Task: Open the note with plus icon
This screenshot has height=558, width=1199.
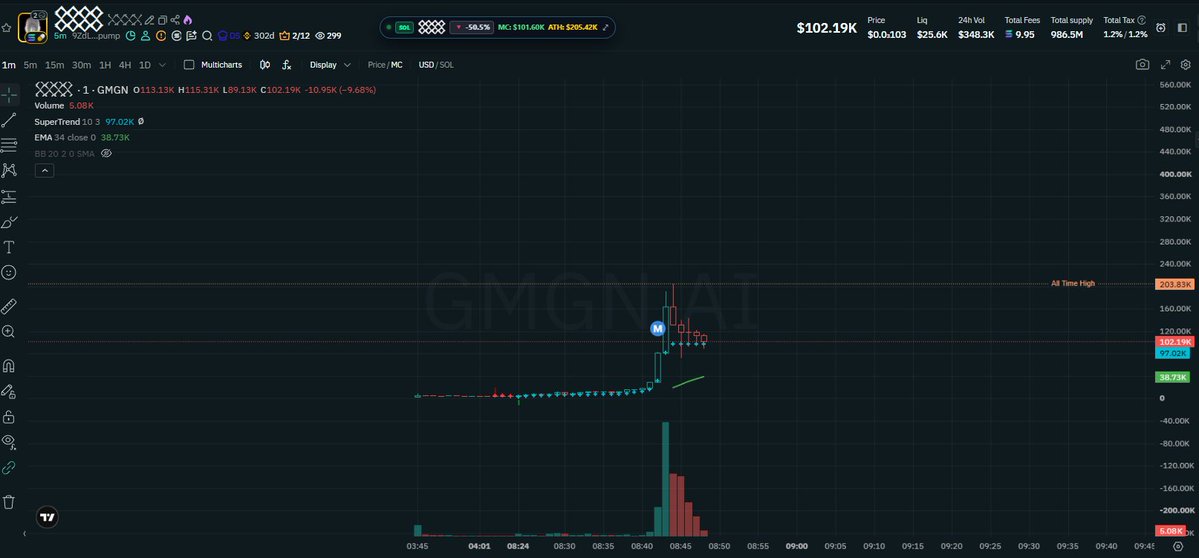Action: [191, 35]
